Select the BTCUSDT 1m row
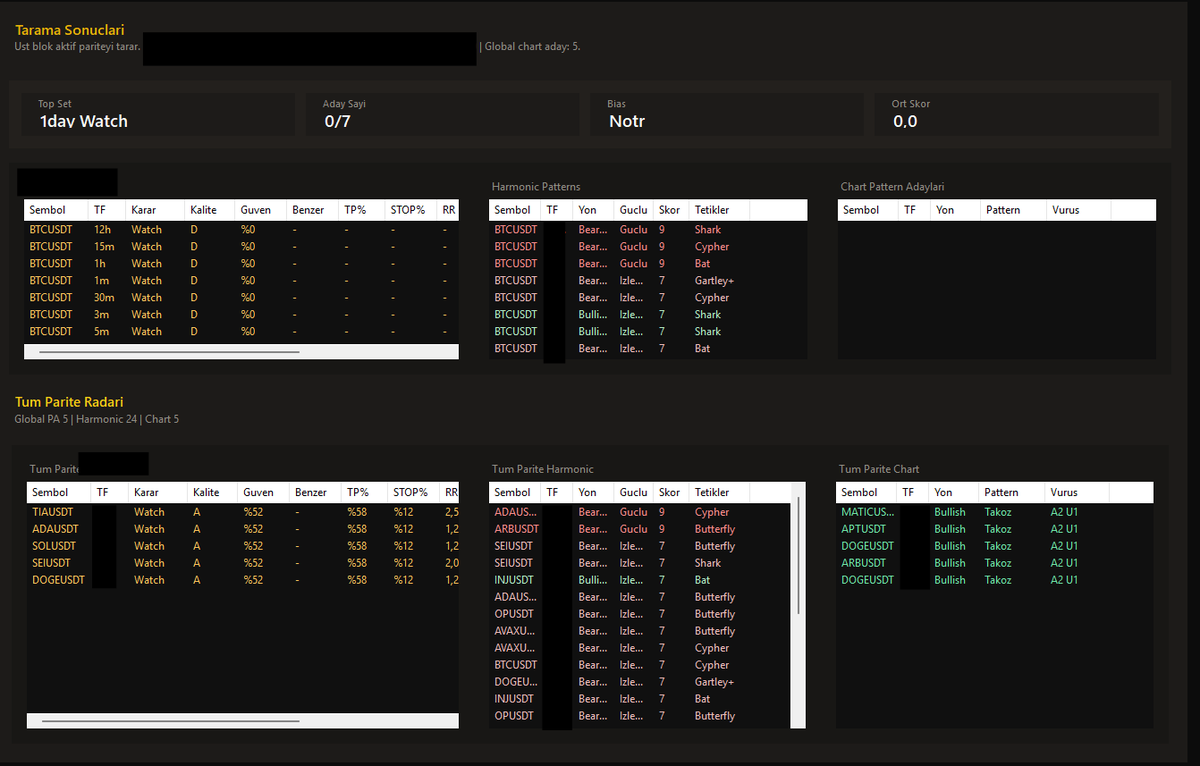1200x766 pixels. 241,280
